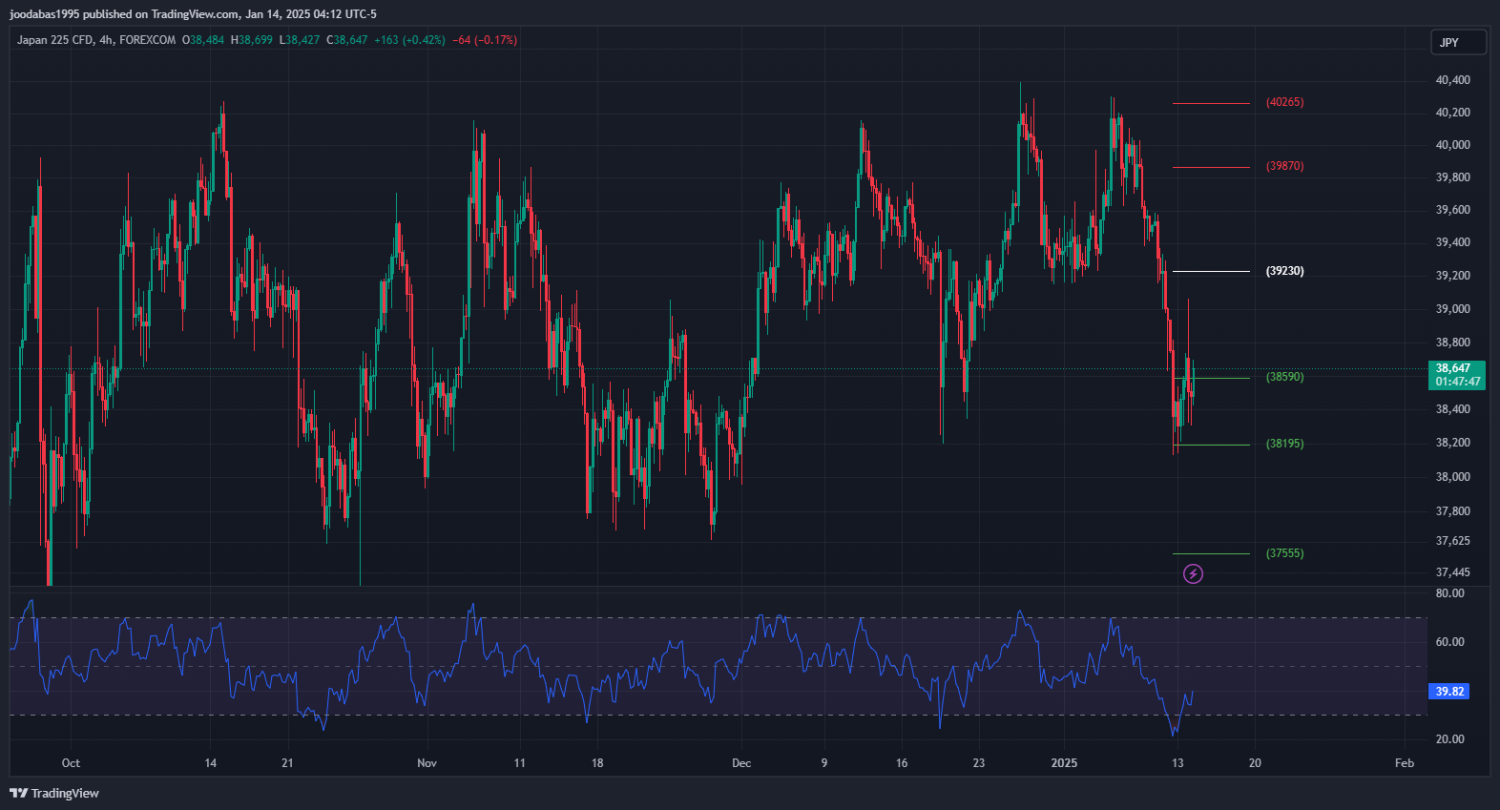Viewport: 1500px width, 810px height.
Task: Click the TradingView logo in bottom-left corner
Action: (56, 793)
